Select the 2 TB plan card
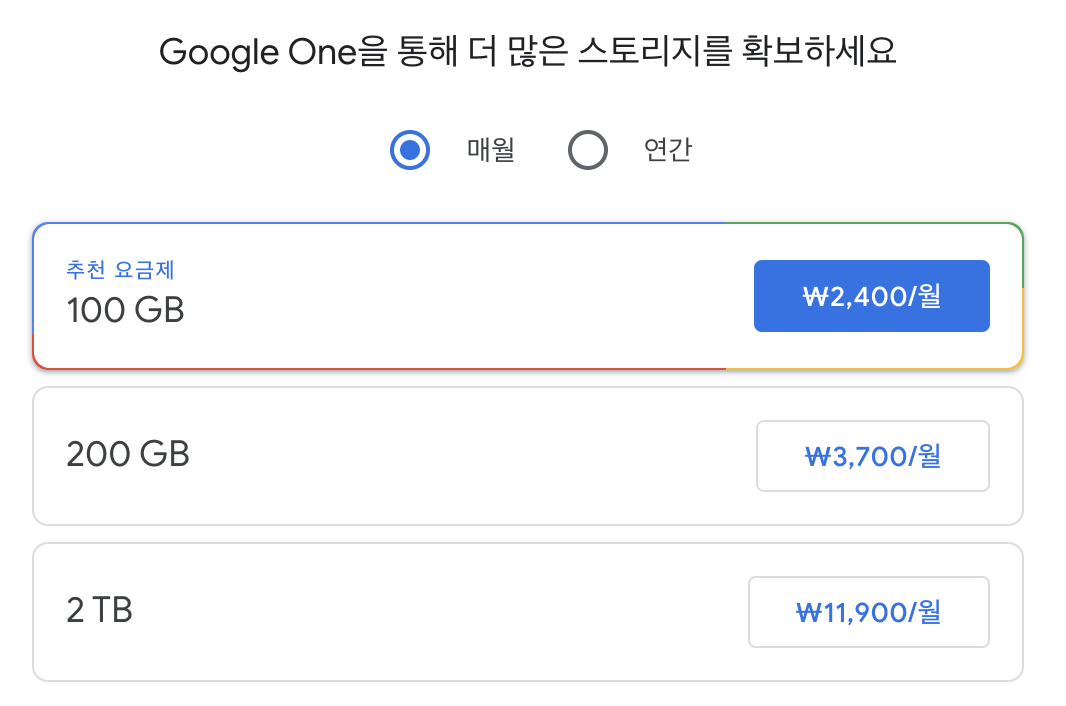The width and height of the screenshot is (1066, 706). (x=528, y=612)
